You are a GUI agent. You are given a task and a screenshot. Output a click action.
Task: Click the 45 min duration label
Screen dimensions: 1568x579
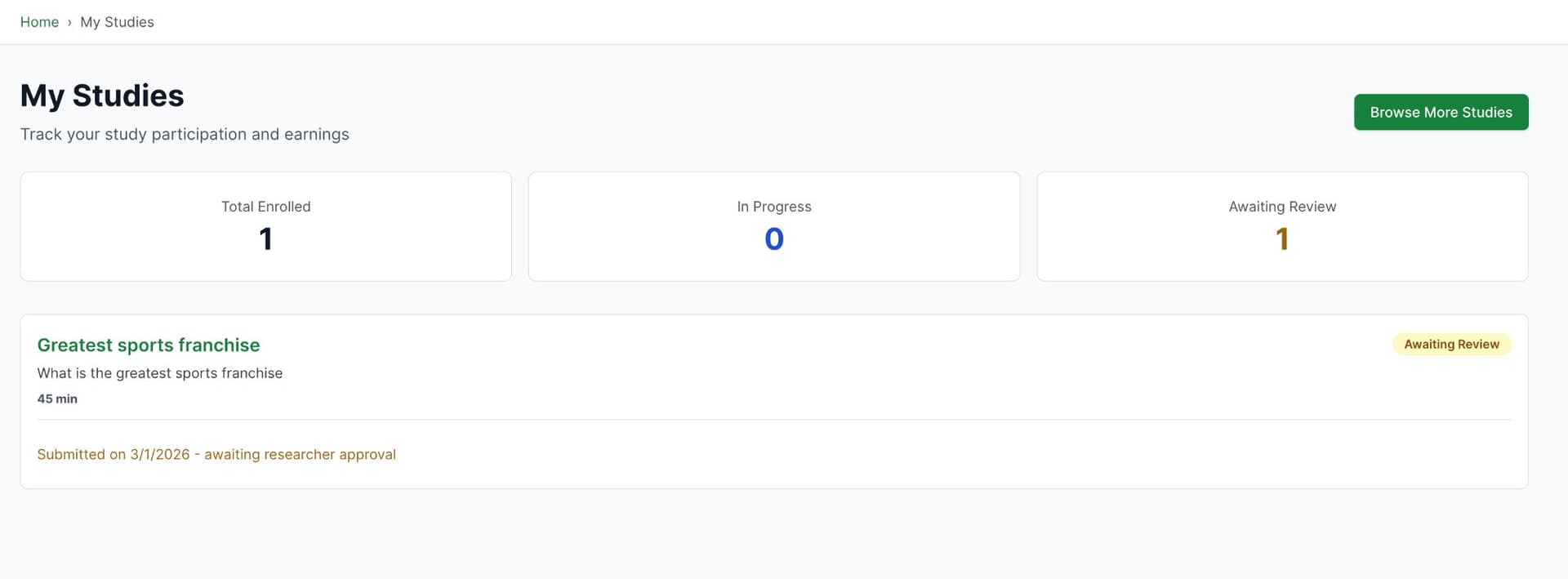57,399
